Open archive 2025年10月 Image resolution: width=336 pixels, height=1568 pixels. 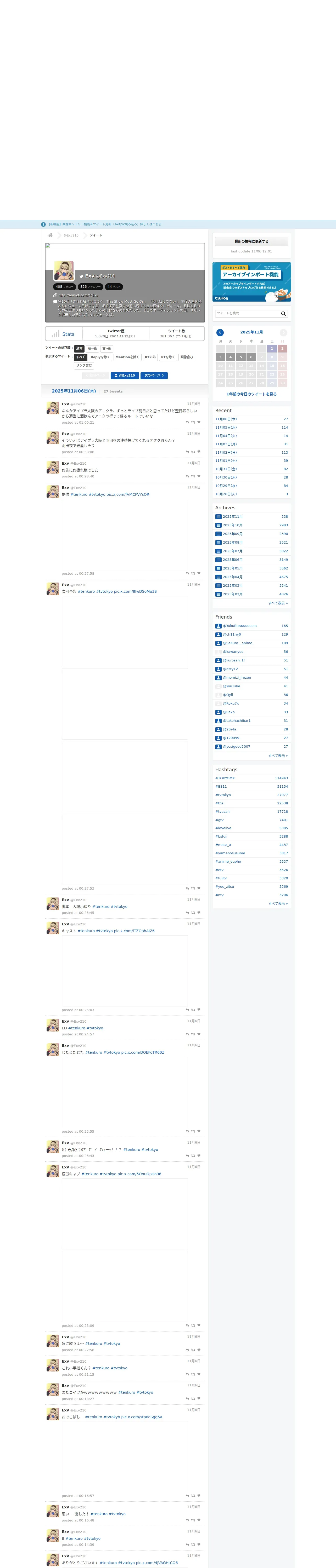[x=232, y=525]
